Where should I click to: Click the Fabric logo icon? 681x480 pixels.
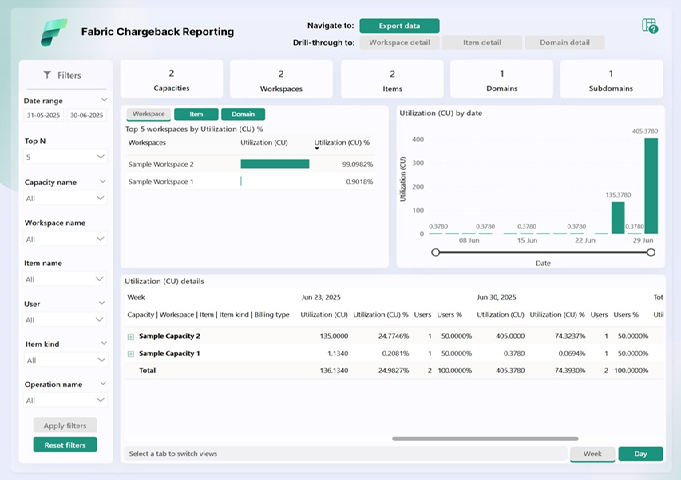pos(53,32)
